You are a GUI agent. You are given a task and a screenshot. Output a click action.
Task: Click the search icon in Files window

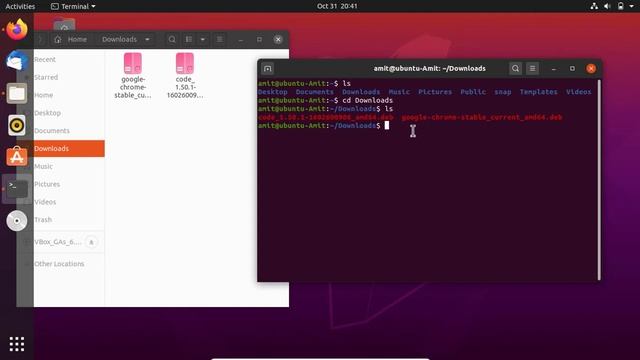(x=172, y=40)
